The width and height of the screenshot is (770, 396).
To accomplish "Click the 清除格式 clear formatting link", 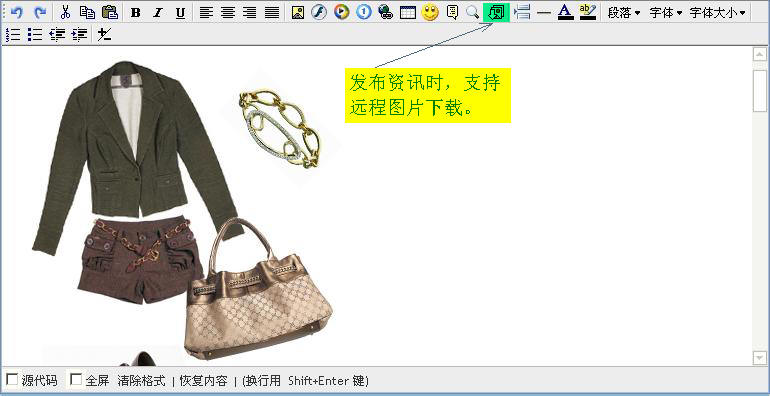I will point(141,380).
